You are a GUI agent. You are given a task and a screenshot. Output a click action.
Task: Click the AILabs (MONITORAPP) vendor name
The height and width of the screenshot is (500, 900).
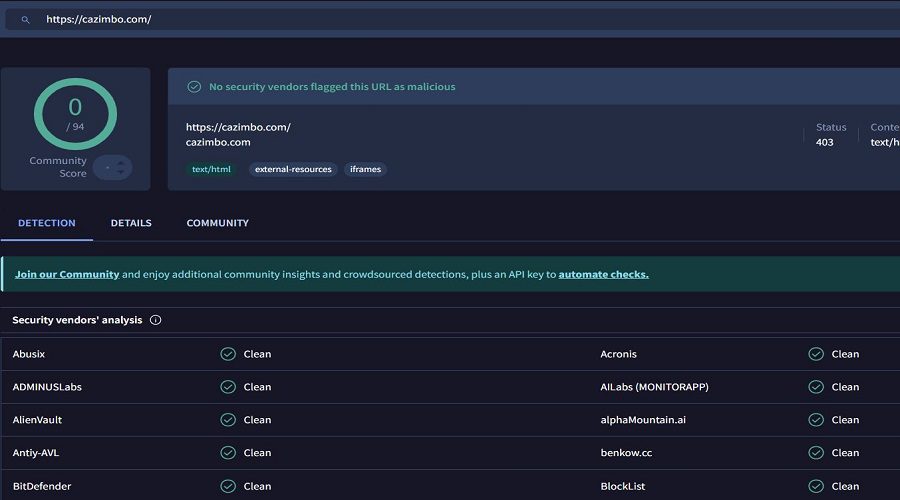(x=654, y=387)
